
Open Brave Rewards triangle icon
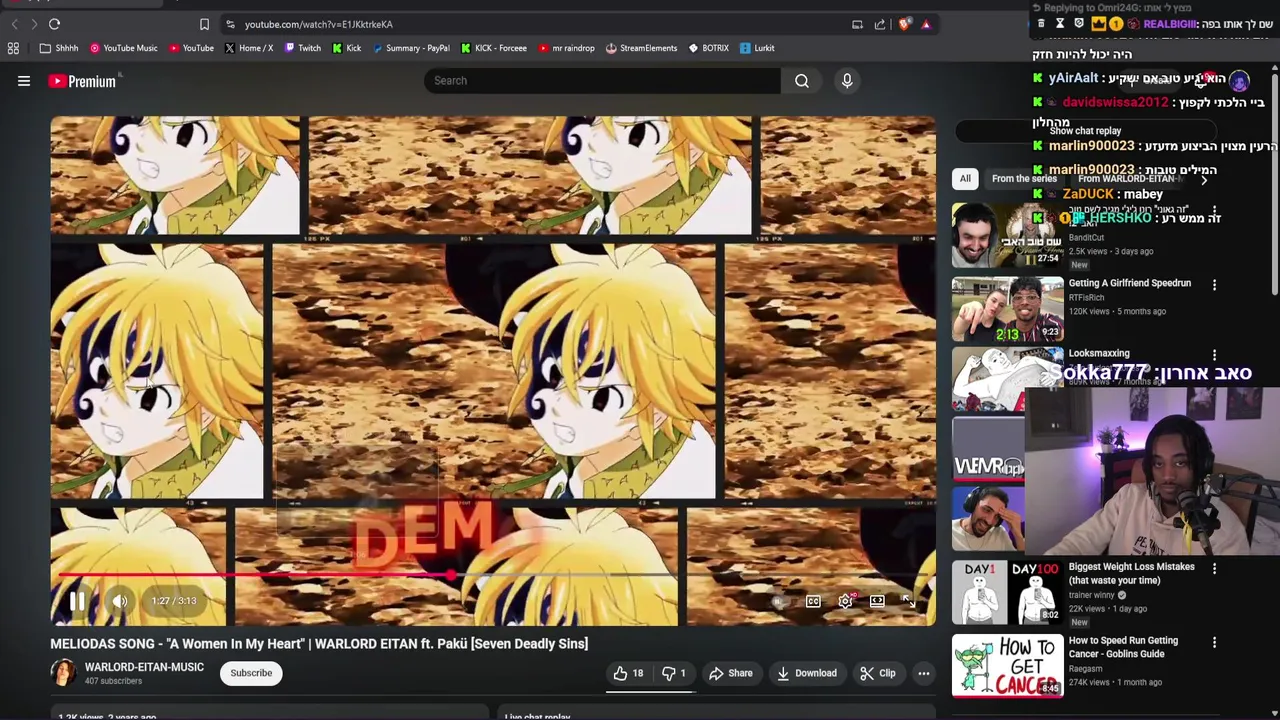coord(926,24)
